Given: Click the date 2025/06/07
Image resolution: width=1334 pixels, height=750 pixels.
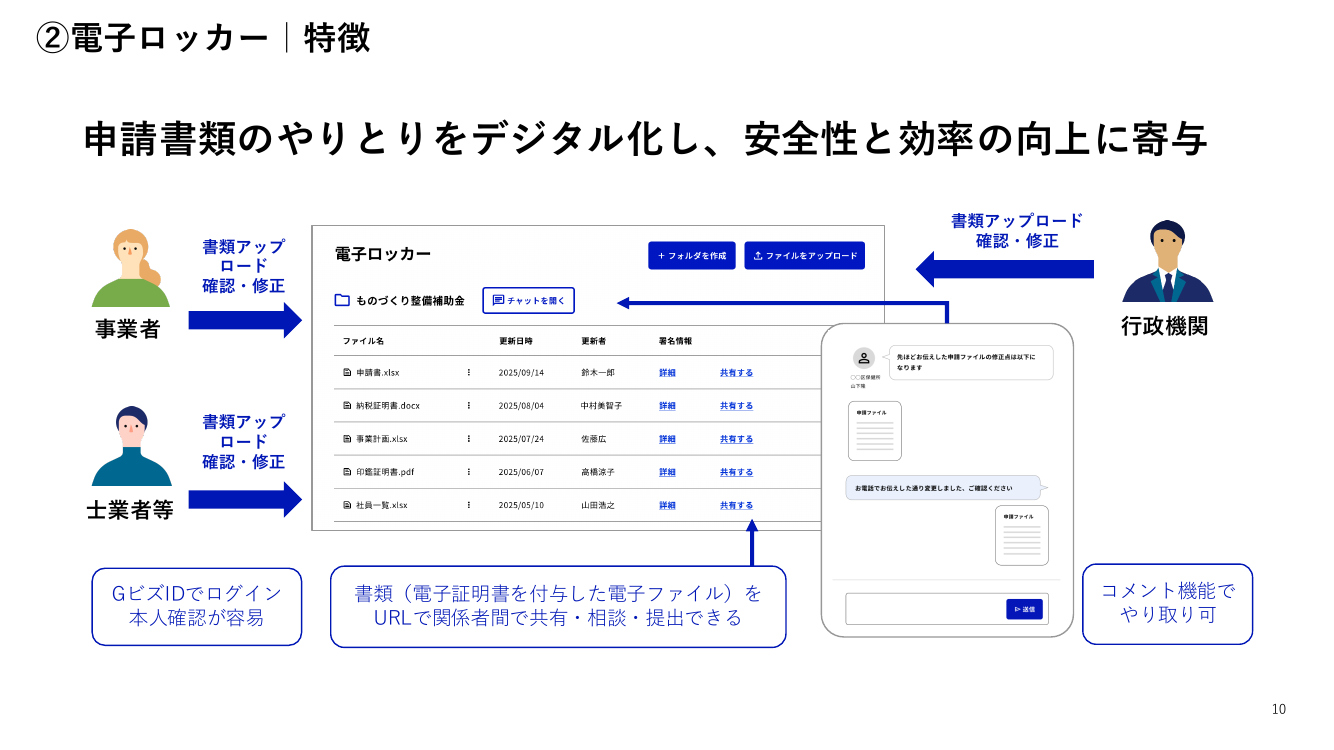Looking at the screenshot, I should tap(521, 472).
